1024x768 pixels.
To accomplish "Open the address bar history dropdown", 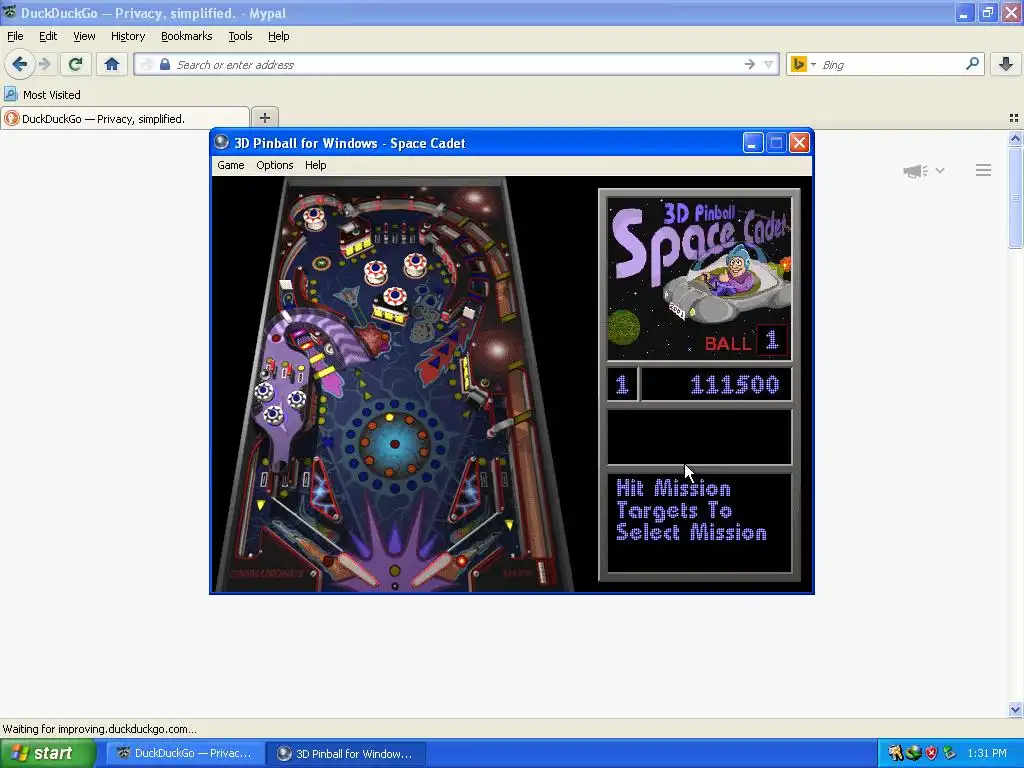I will point(769,64).
